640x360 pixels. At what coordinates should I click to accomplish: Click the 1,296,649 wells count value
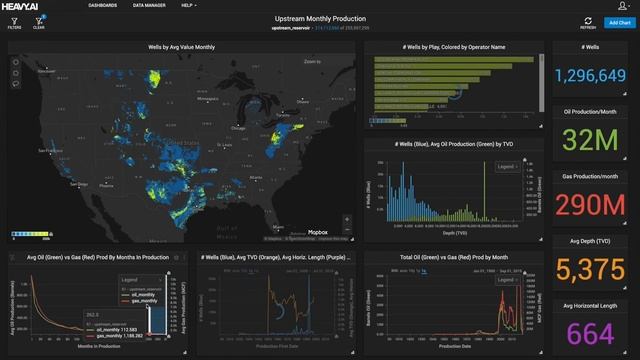pyautogui.click(x=590, y=76)
